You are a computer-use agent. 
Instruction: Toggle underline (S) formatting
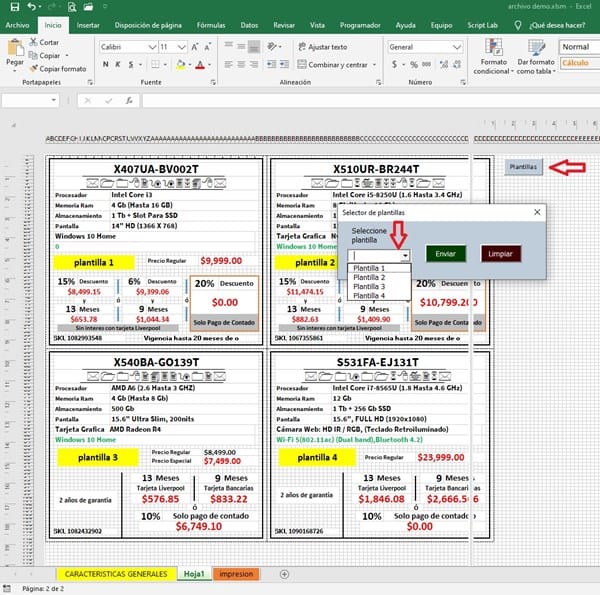(131, 64)
